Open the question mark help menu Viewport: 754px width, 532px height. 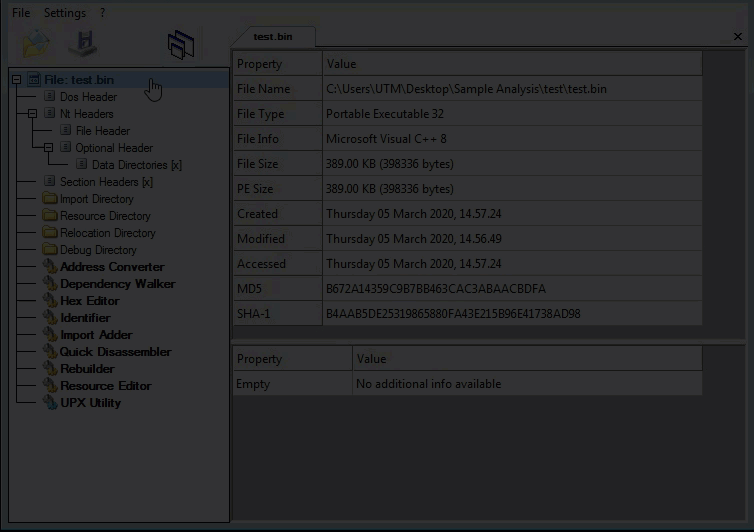[102, 13]
